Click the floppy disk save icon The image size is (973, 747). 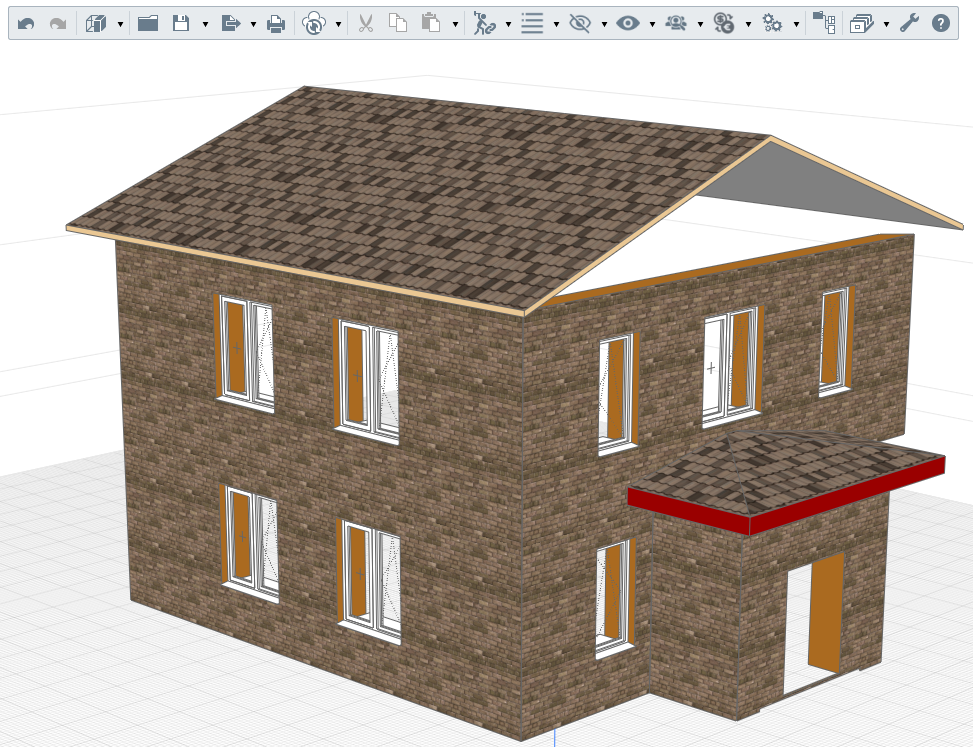coord(181,24)
